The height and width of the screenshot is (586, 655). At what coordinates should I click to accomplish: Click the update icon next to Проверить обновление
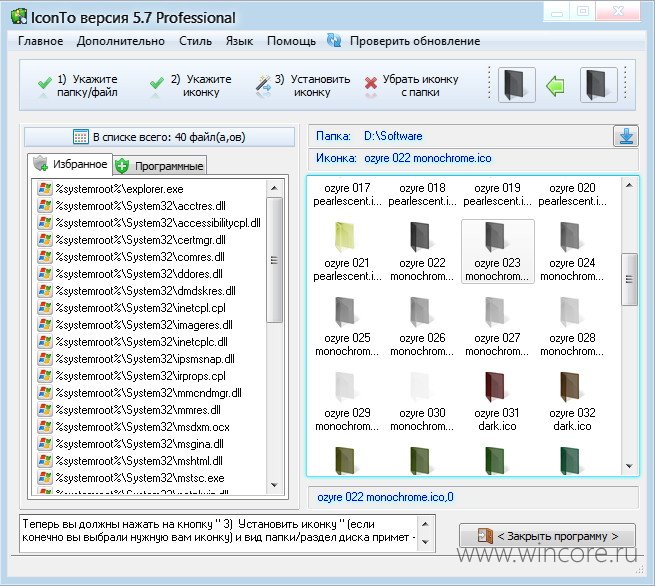[334, 40]
